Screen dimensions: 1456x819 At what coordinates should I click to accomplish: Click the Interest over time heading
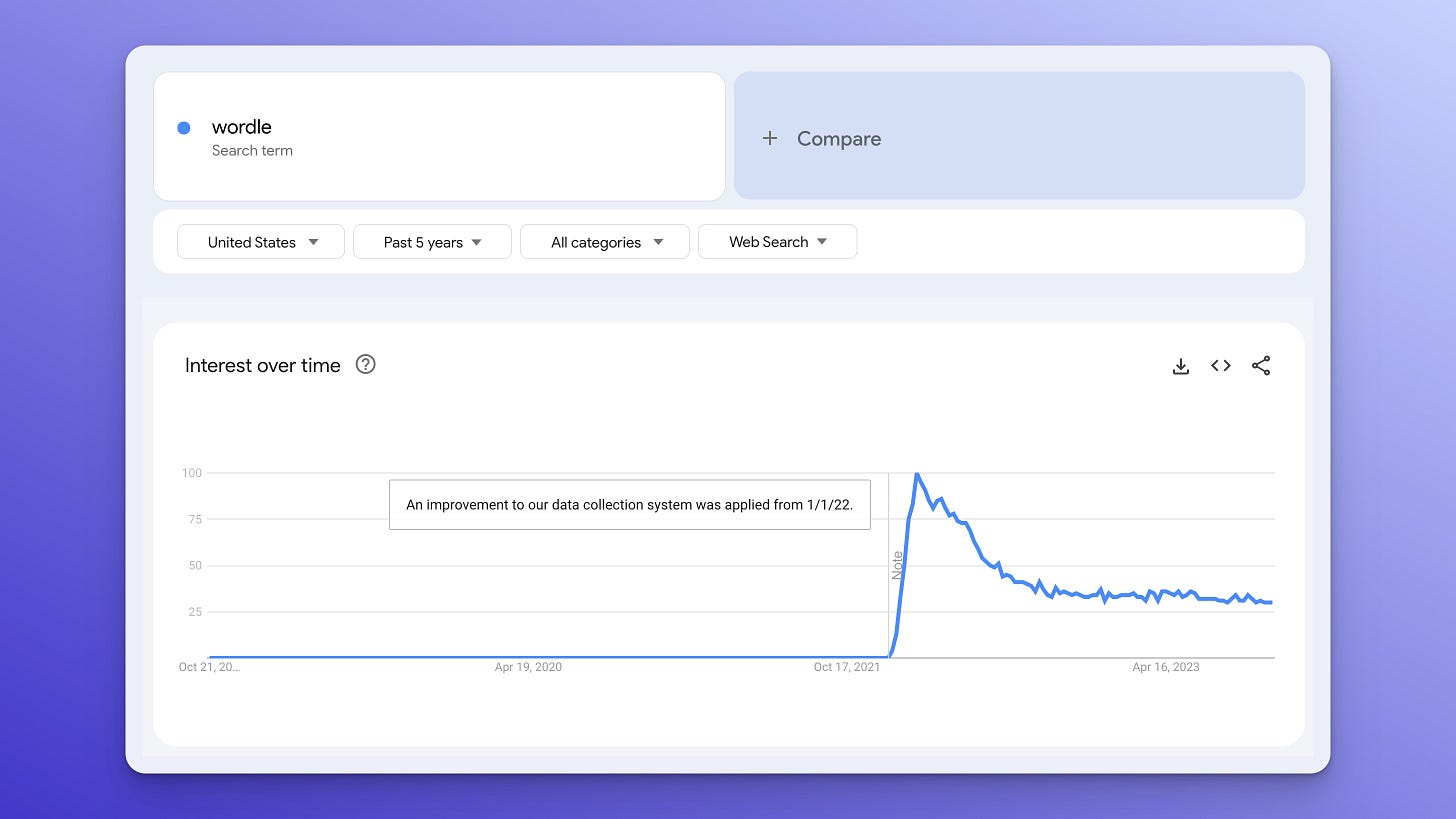(263, 366)
